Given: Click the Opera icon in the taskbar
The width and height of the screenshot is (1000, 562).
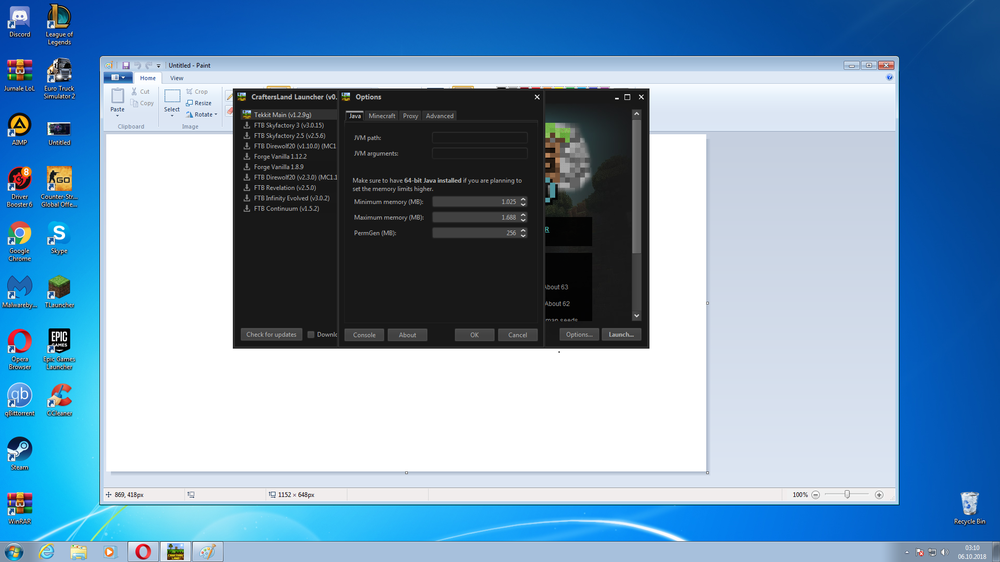Looking at the screenshot, I should coord(144,551).
